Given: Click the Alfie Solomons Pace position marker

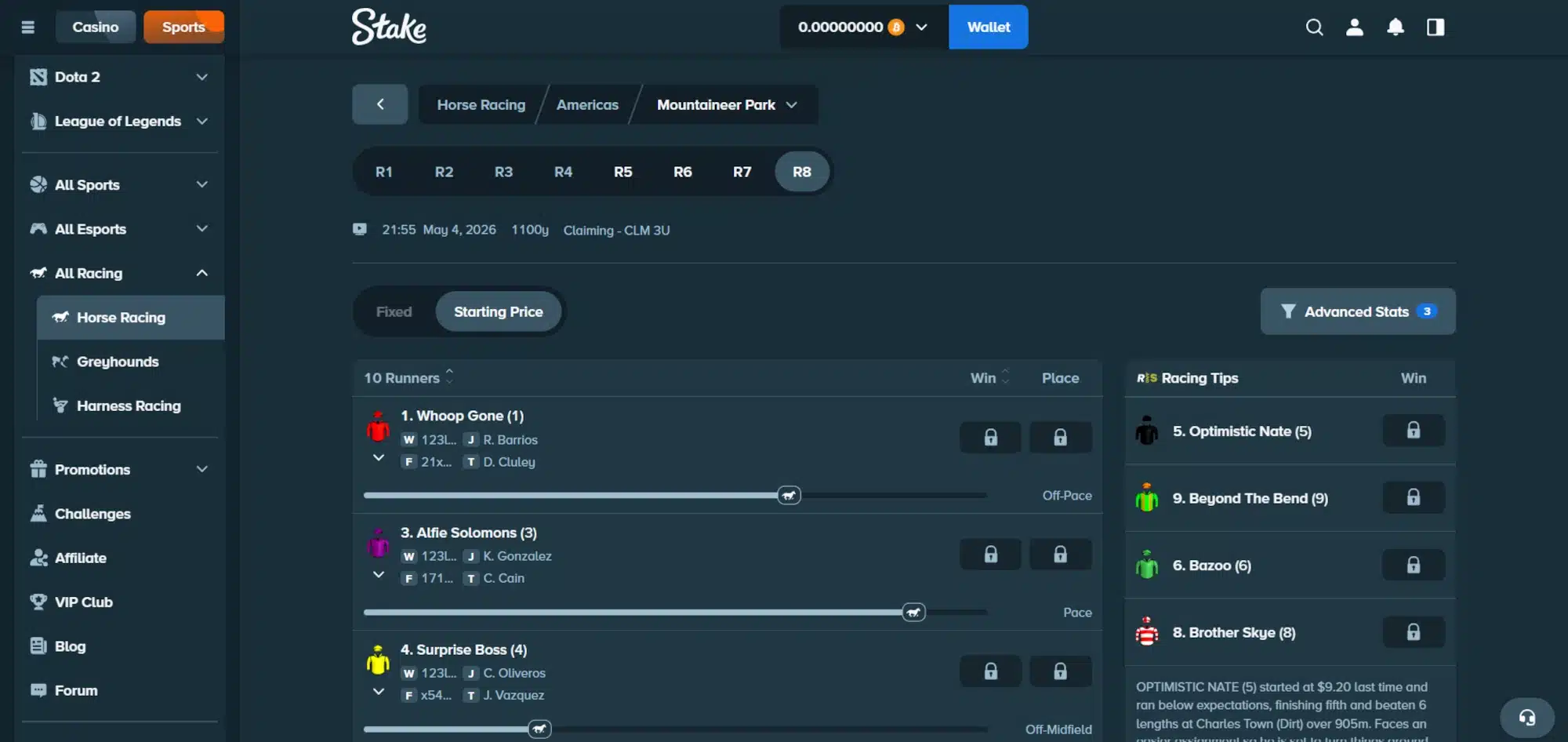Looking at the screenshot, I should 913,612.
